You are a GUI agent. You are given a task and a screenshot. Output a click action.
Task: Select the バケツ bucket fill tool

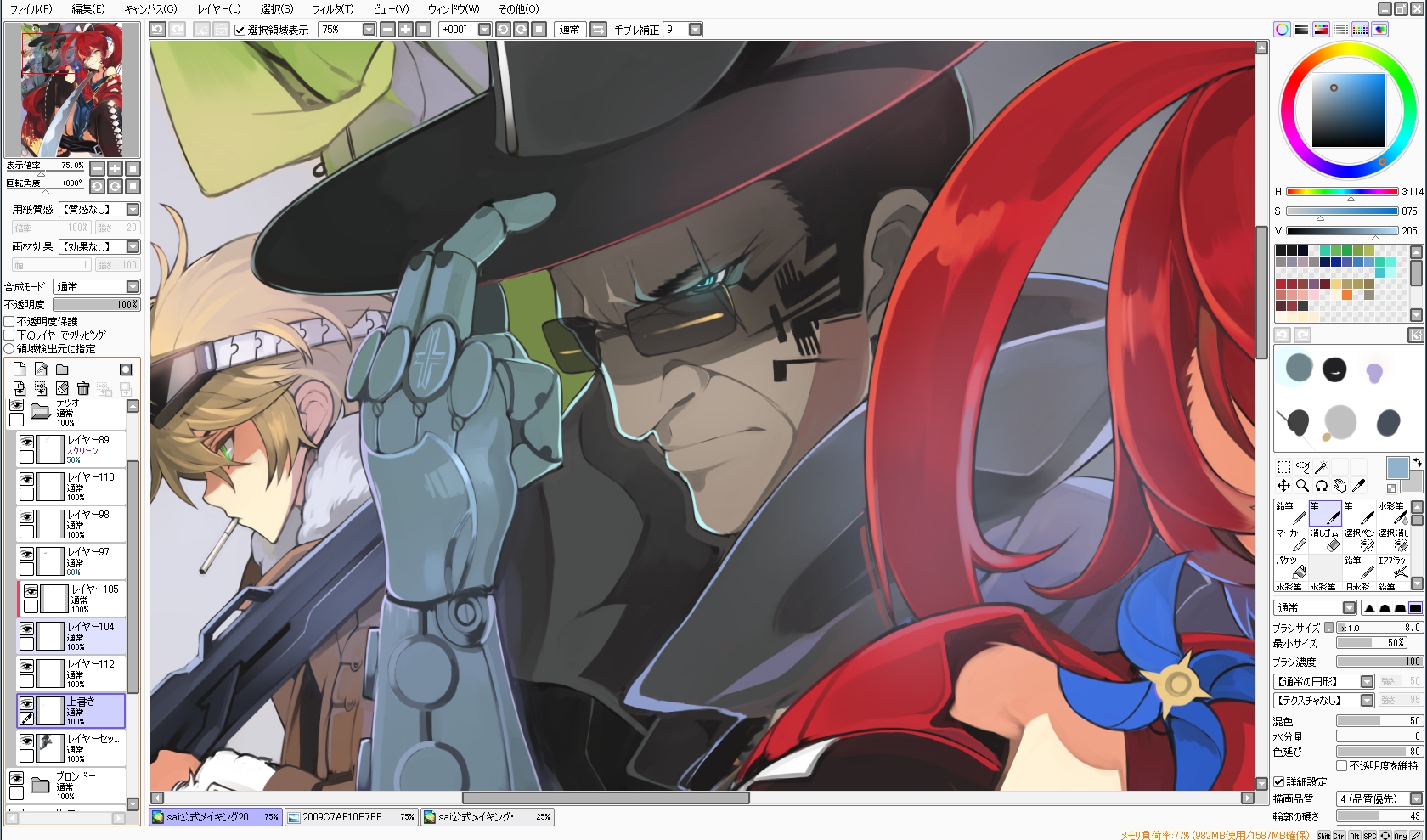(x=1290, y=567)
